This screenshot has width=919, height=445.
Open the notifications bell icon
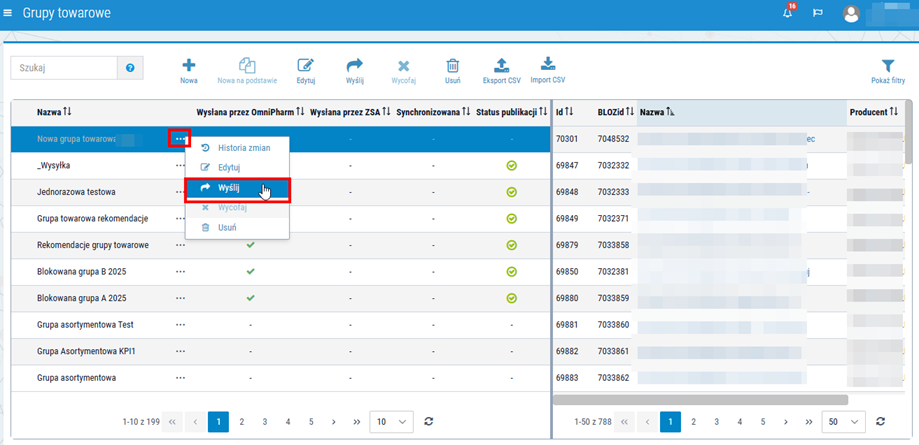pyautogui.click(x=788, y=13)
